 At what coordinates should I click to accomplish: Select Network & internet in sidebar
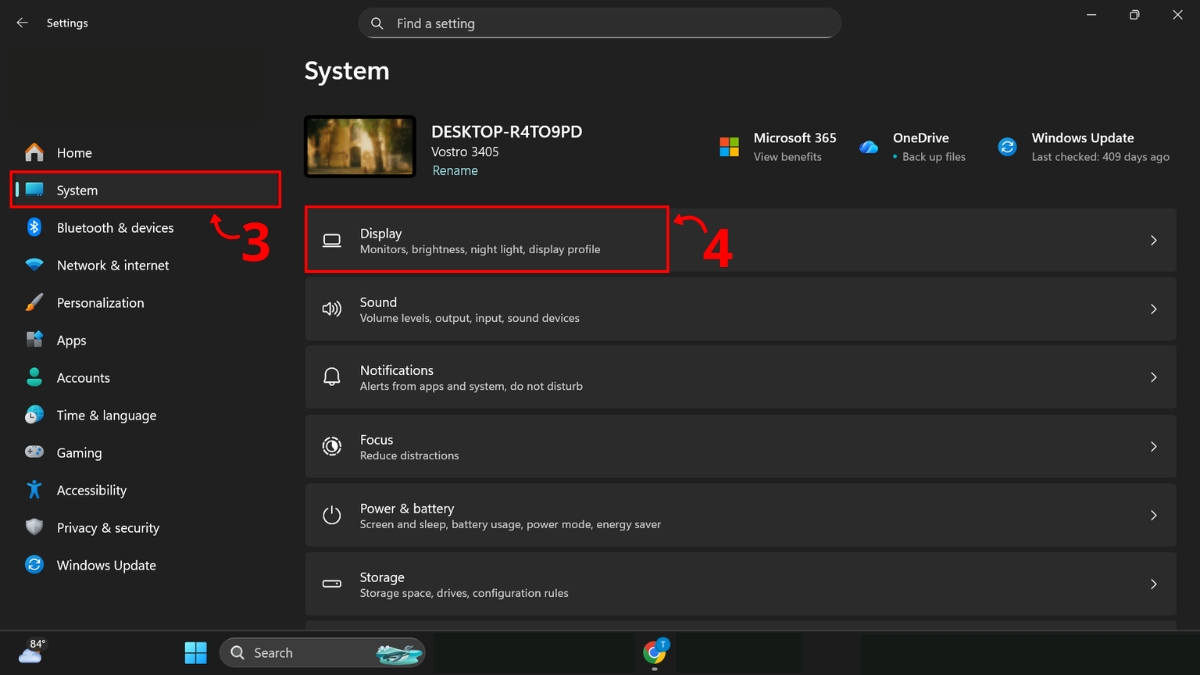(113, 265)
